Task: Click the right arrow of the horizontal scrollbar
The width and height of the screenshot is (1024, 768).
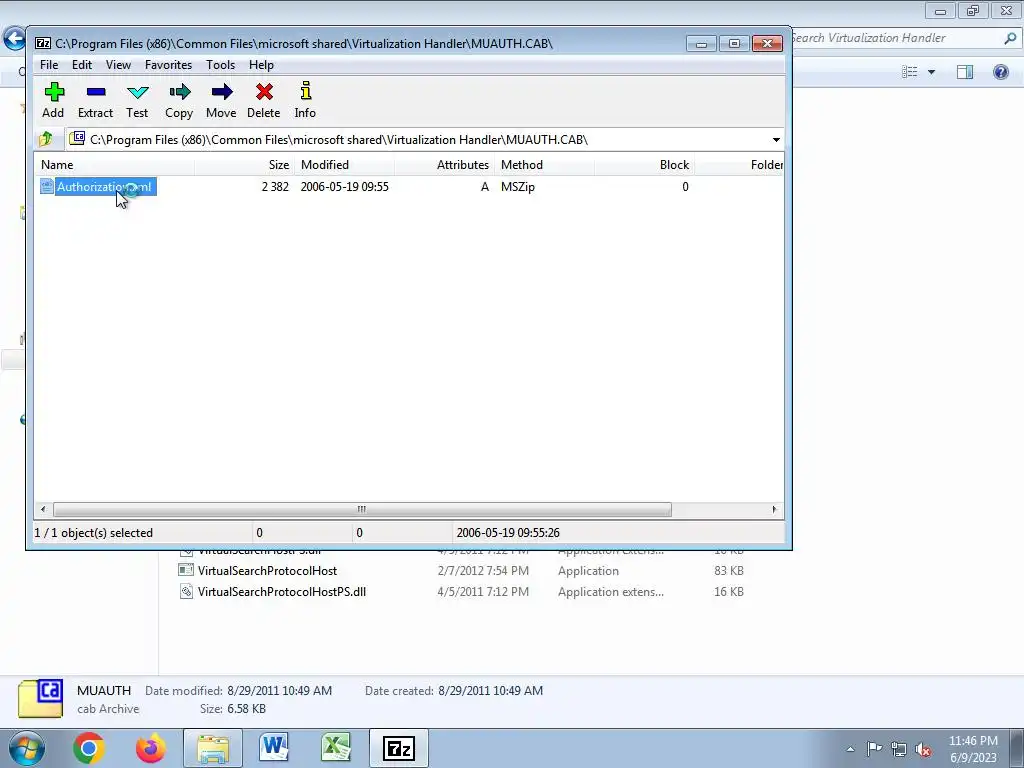Action: click(x=775, y=509)
